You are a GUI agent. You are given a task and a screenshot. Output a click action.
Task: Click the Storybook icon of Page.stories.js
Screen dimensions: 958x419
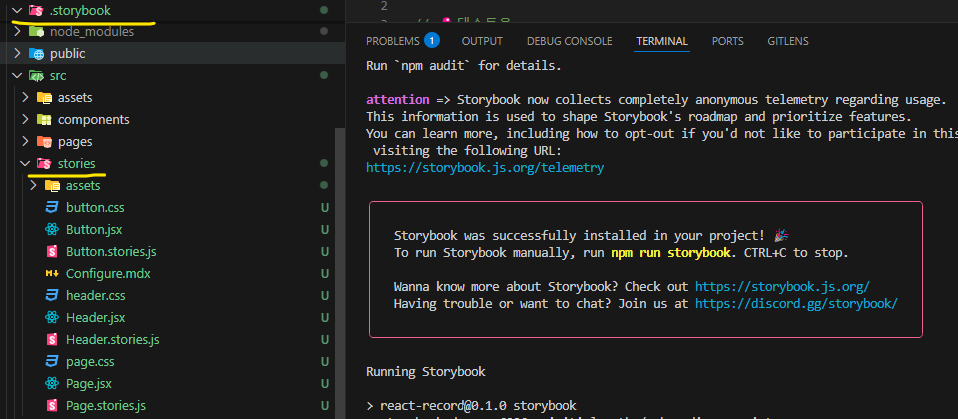[x=52, y=406]
